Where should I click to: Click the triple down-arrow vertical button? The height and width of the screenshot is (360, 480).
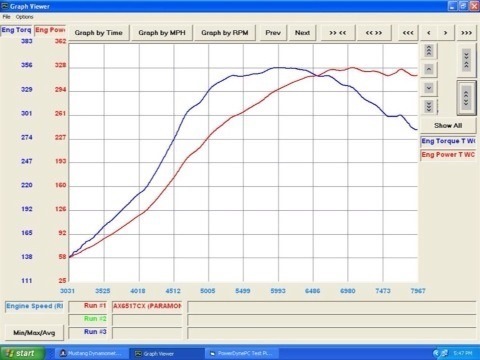[x=429, y=107]
